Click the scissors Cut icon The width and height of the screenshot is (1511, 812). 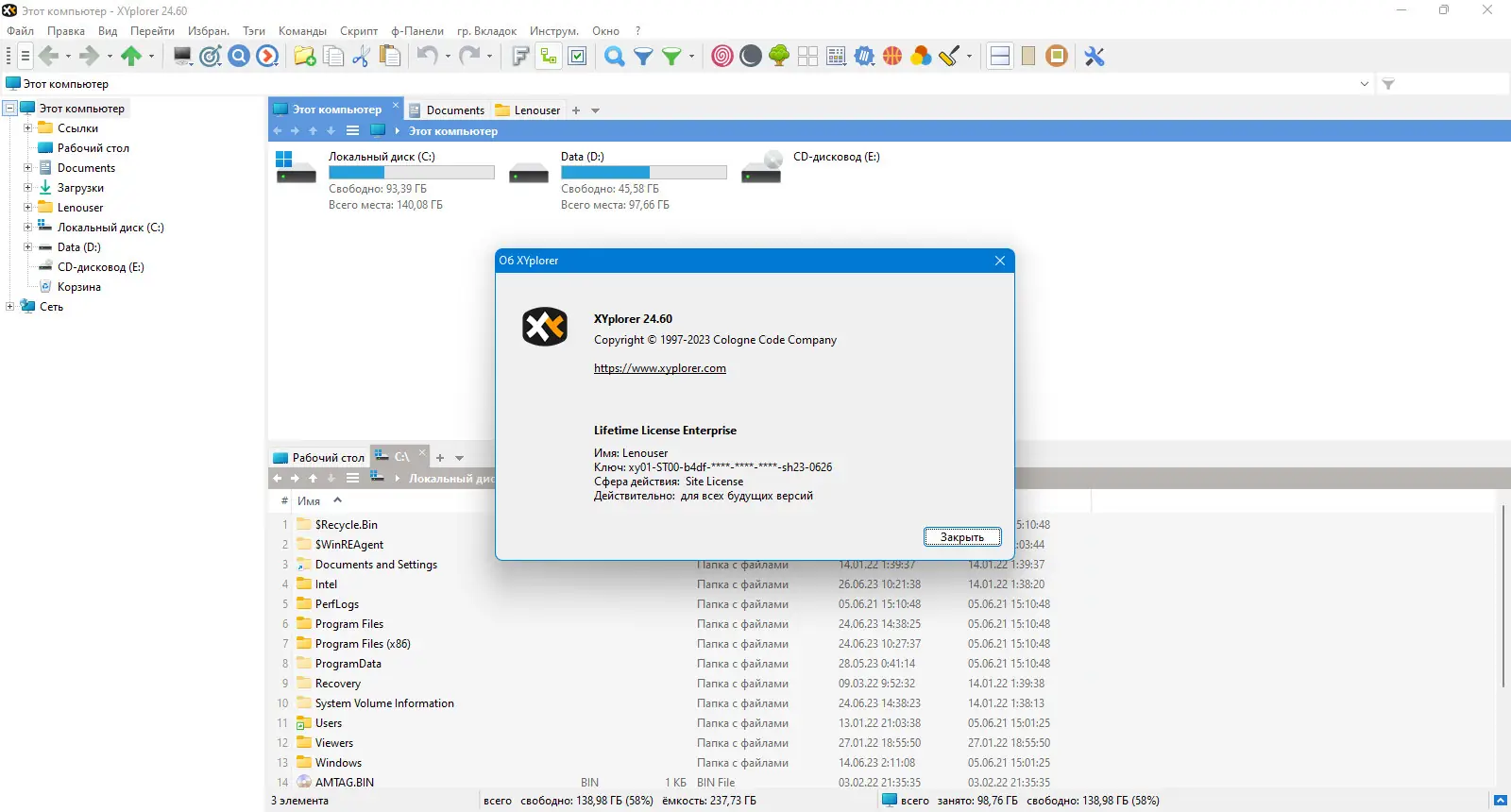pos(361,57)
